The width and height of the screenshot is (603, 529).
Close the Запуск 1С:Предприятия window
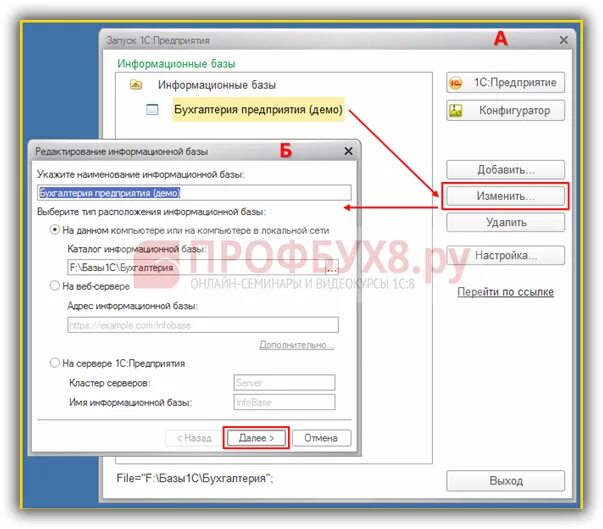(x=564, y=40)
